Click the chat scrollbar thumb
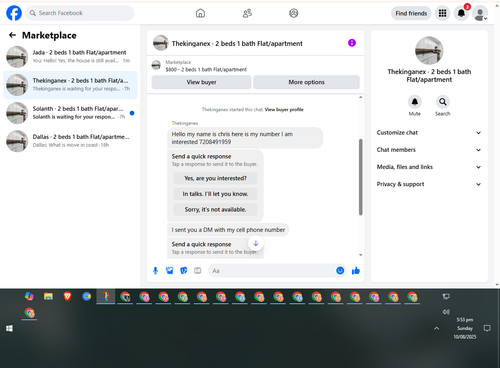The width and height of the screenshot is (500, 368). pyautogui.click(x=360, y=177)
